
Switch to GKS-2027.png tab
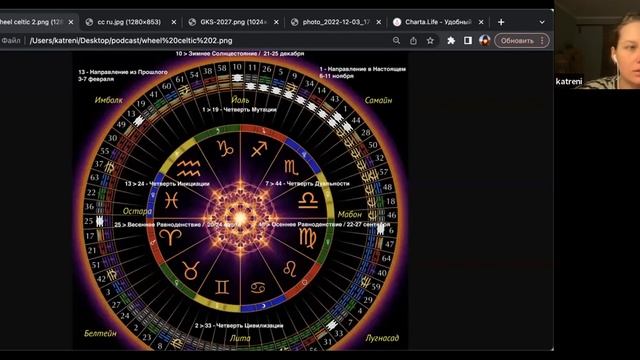(233, 22)
